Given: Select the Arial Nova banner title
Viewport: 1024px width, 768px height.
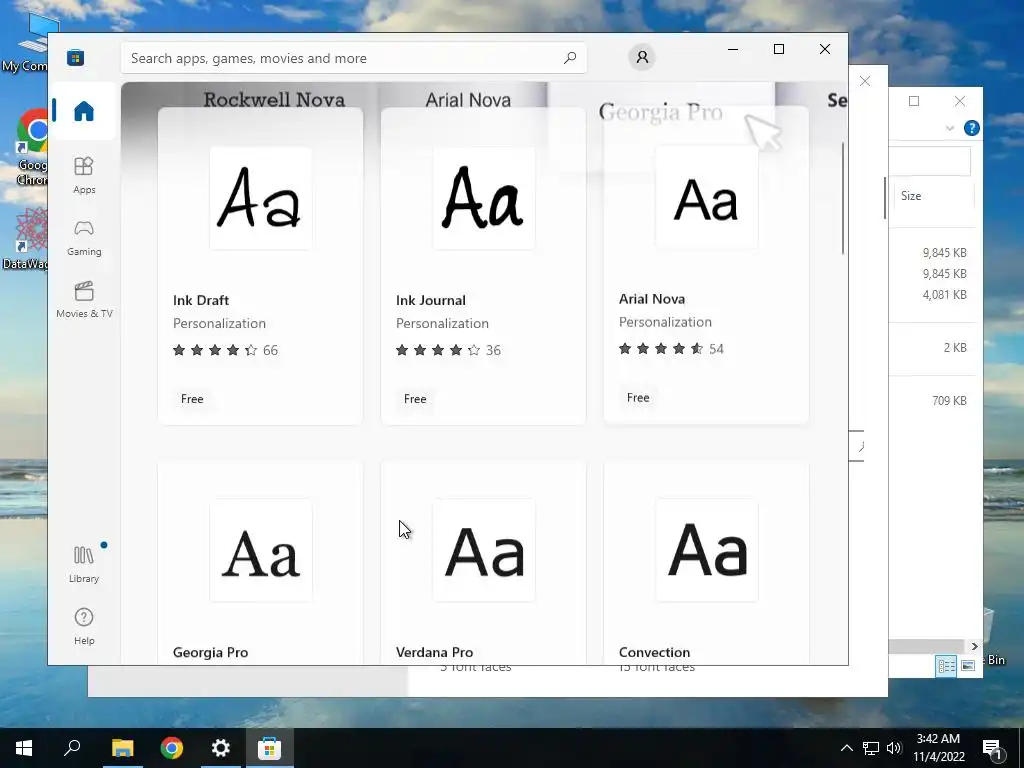Looking at the screenshot, I should (468, 100).
